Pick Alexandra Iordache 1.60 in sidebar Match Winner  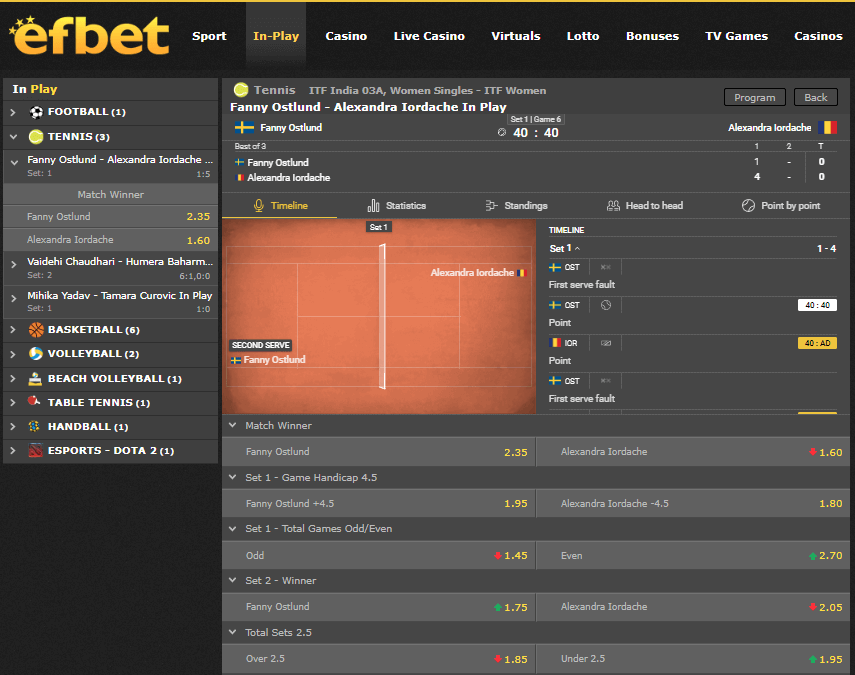pos(111,240)
